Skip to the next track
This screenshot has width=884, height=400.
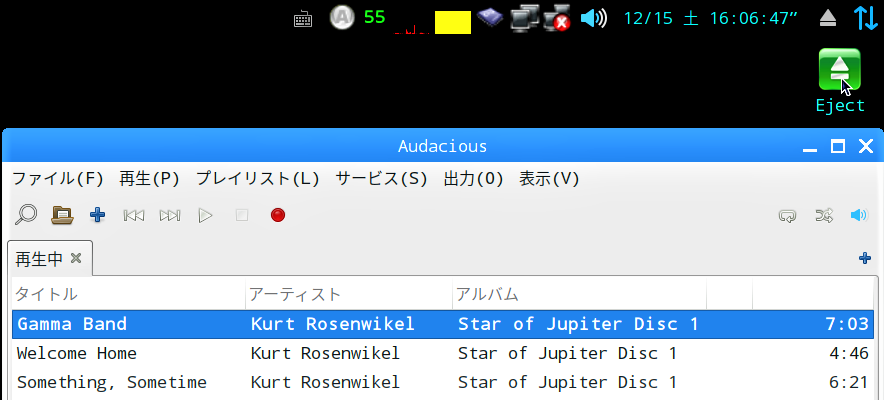point(170,215)
